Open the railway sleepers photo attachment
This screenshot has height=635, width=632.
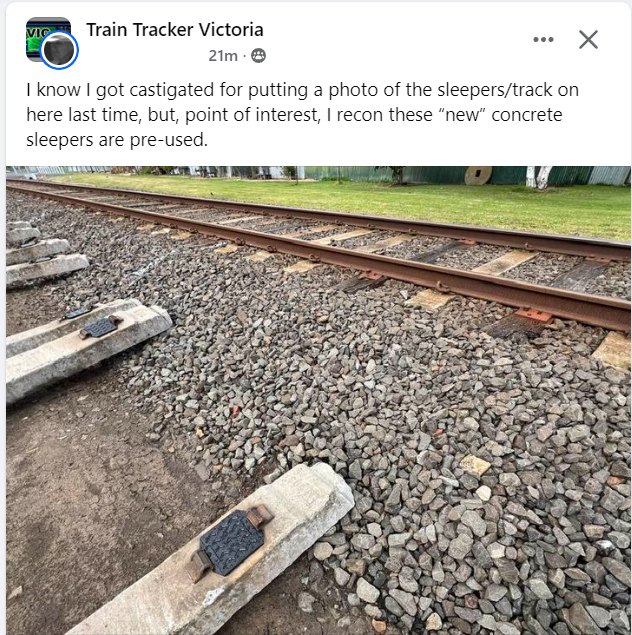[x=318, y=400]
